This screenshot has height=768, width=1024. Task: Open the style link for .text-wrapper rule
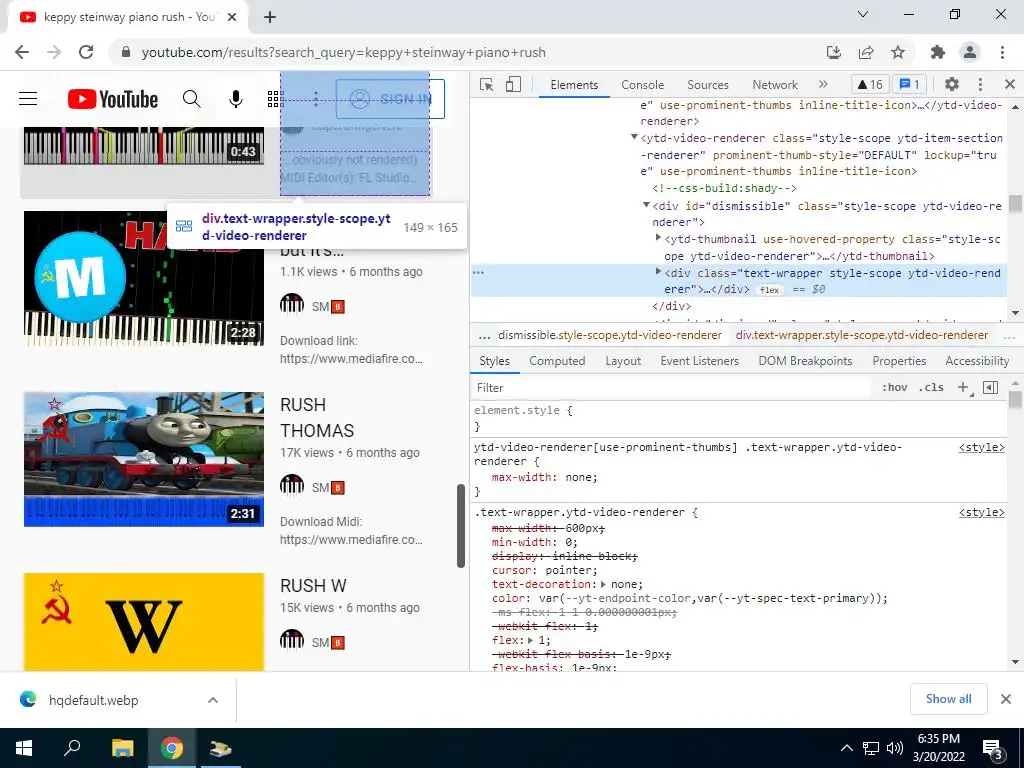pos(981,513)
